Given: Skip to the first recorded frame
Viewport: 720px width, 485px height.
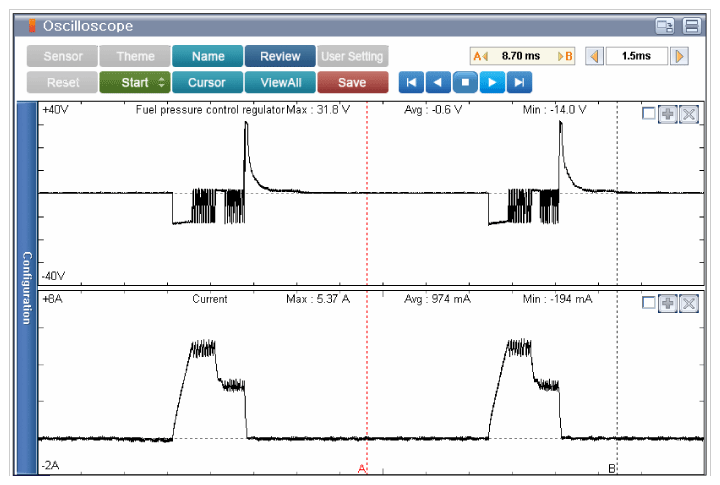Looking at the screenshot, I should [411, 82].
